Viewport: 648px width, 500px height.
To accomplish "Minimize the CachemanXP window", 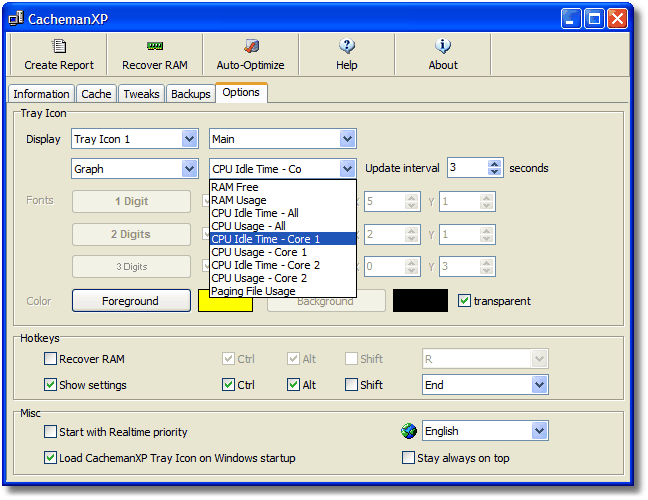I will (571, 19).
